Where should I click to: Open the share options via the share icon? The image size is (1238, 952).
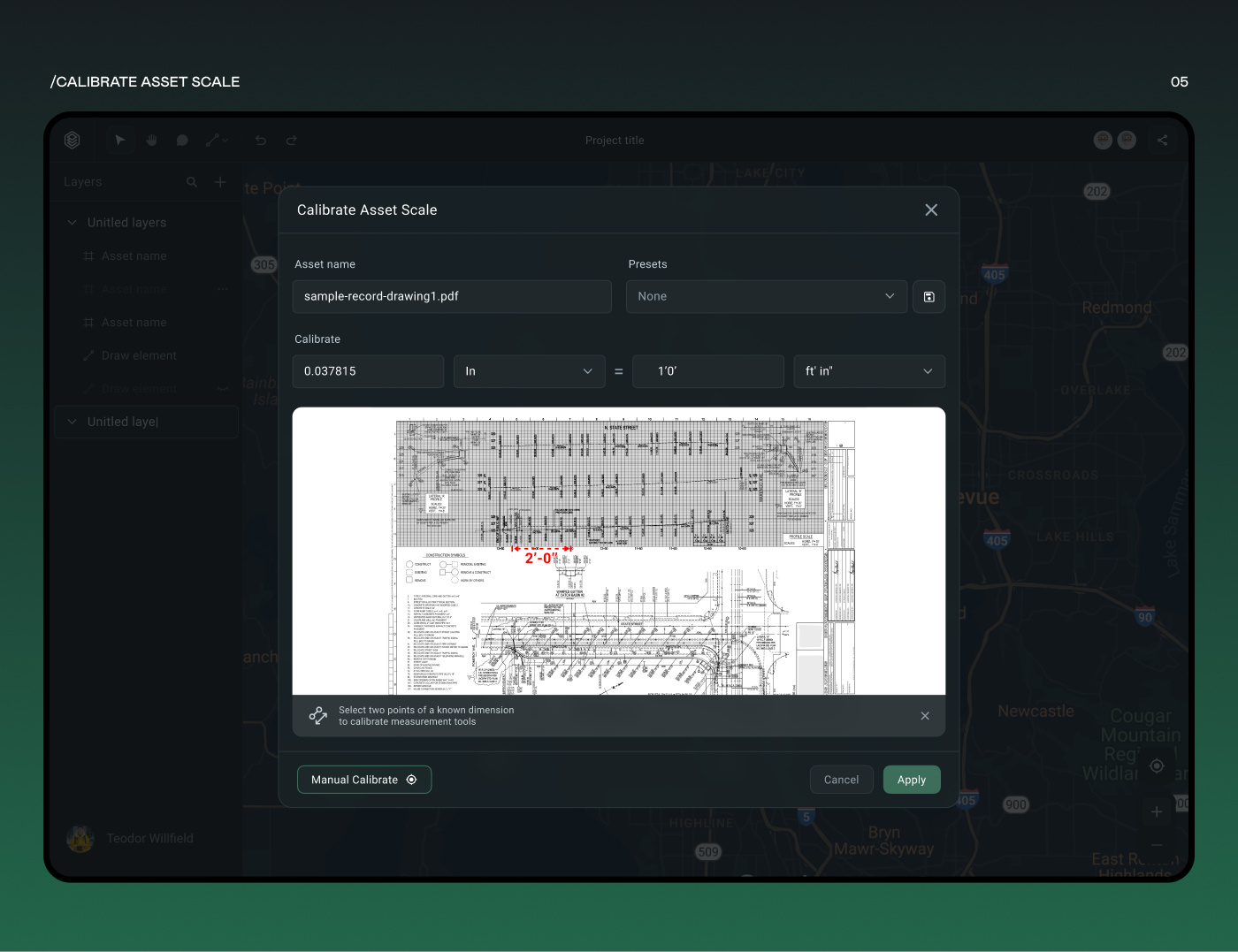1163,140
